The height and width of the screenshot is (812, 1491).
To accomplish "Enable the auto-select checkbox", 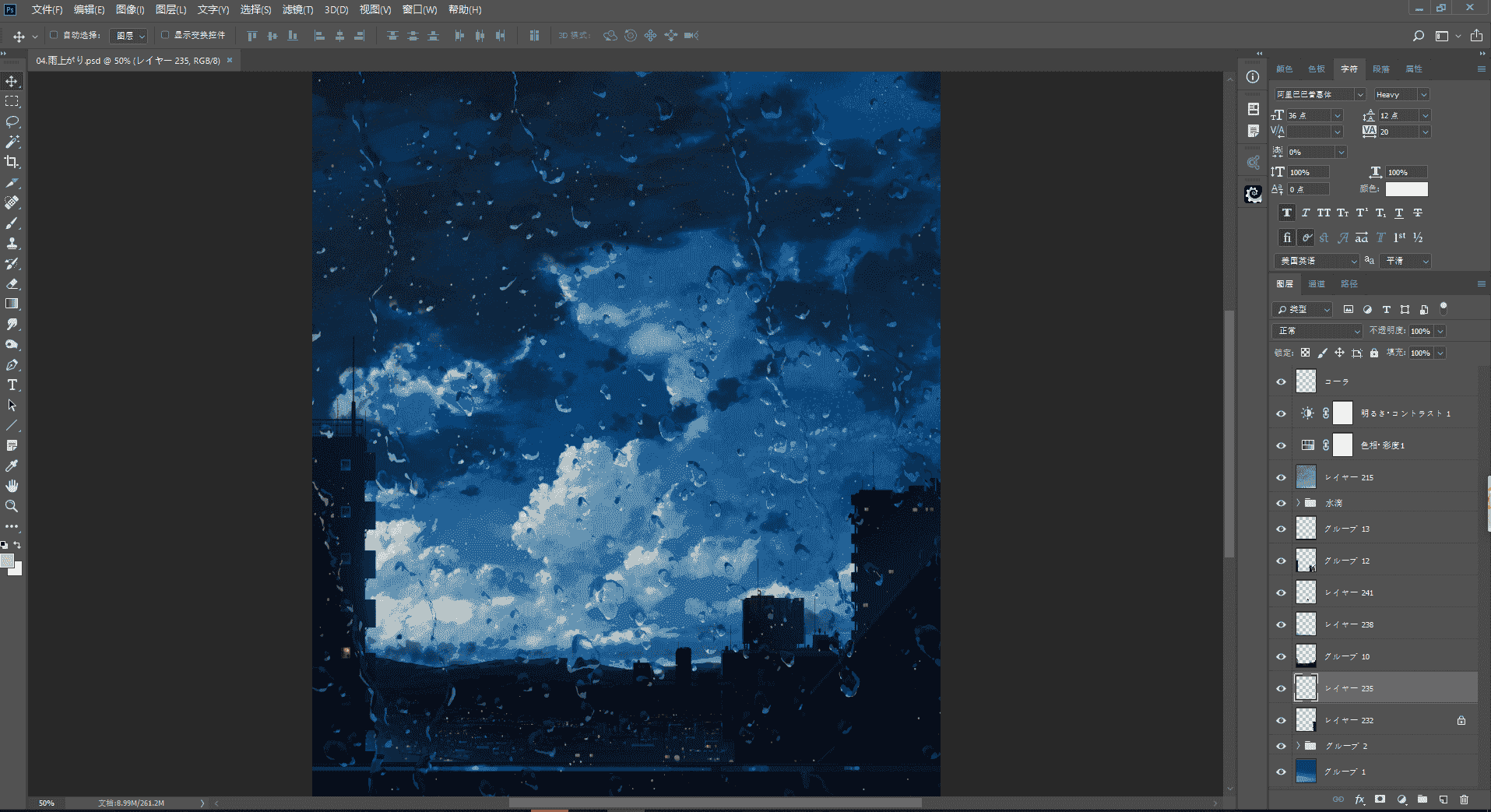I will coord(54,35).
